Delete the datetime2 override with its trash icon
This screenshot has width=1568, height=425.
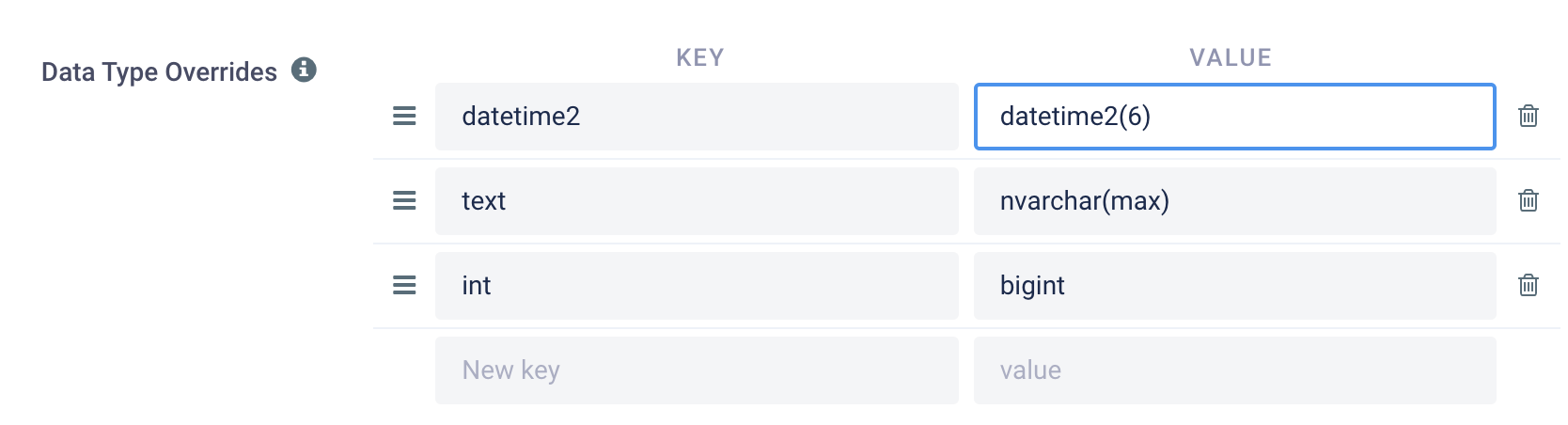tap(1529, 116)
